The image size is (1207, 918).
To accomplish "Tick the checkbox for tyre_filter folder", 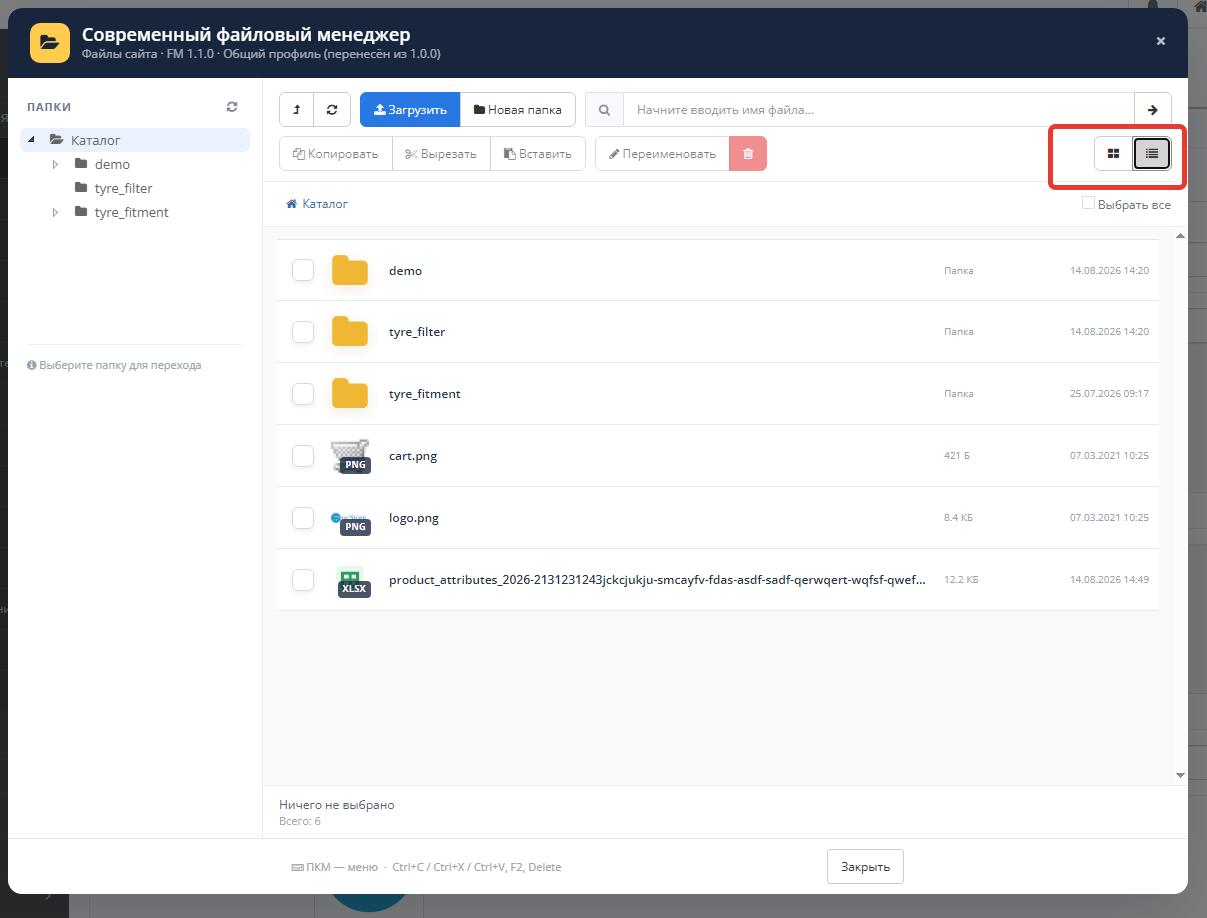I will 303,332.
